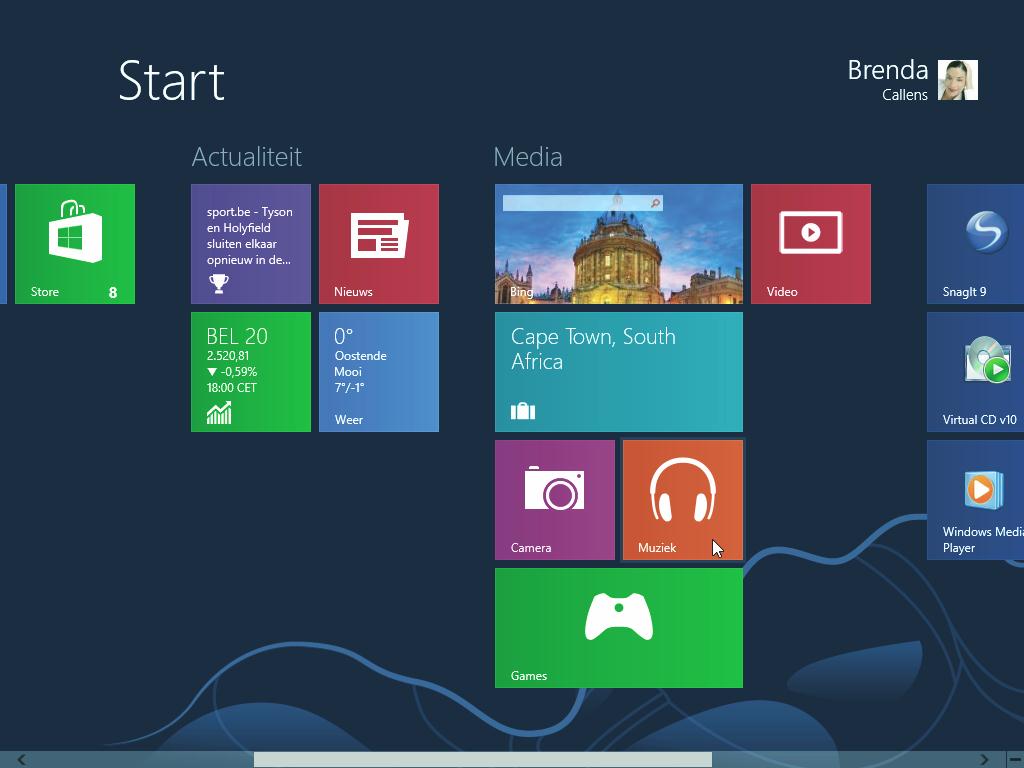The width and height of the screenshot is (1024, 768).
Task: Click the right scrollbar arrow
Action: tap(984, 760)
